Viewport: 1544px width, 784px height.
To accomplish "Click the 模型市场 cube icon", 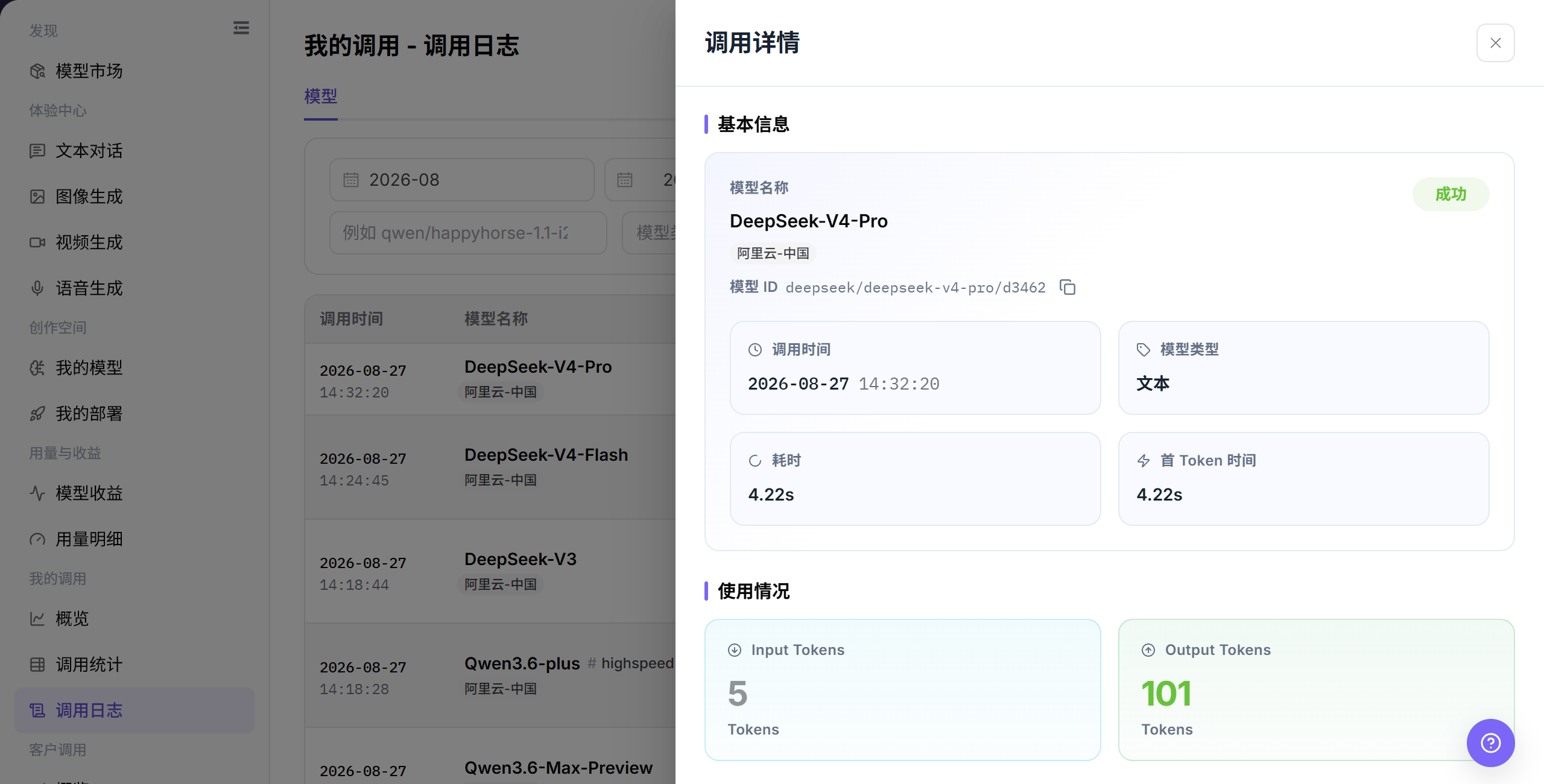I will point(37,71).
